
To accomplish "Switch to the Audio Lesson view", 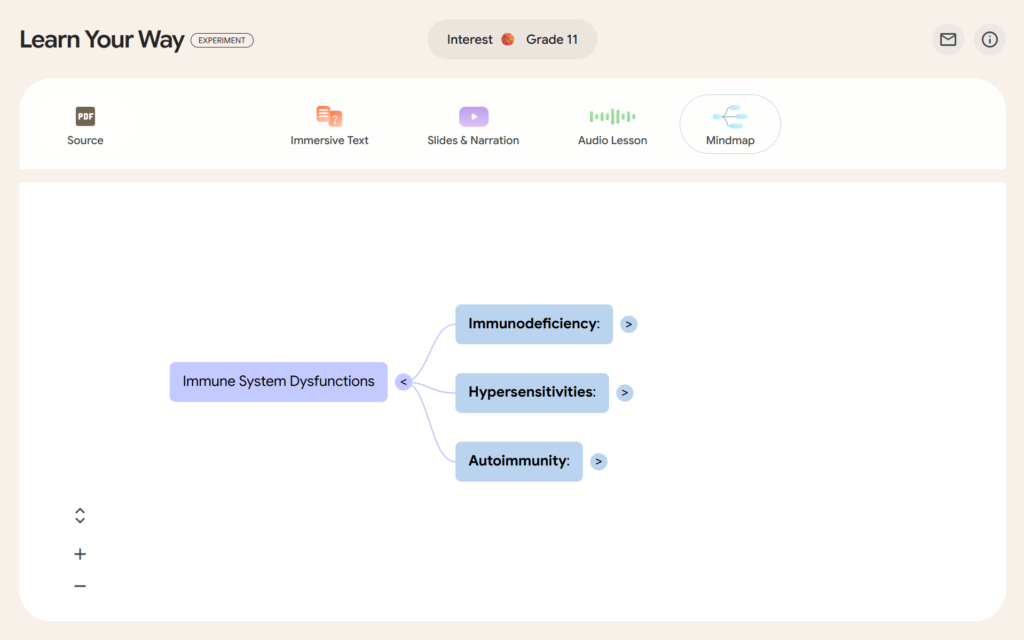I will (612, 125).
